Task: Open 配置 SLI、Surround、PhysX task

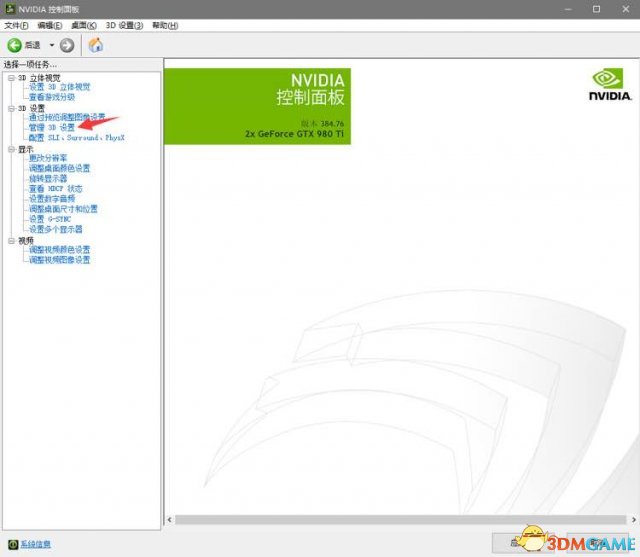Action: pos(77,138)
